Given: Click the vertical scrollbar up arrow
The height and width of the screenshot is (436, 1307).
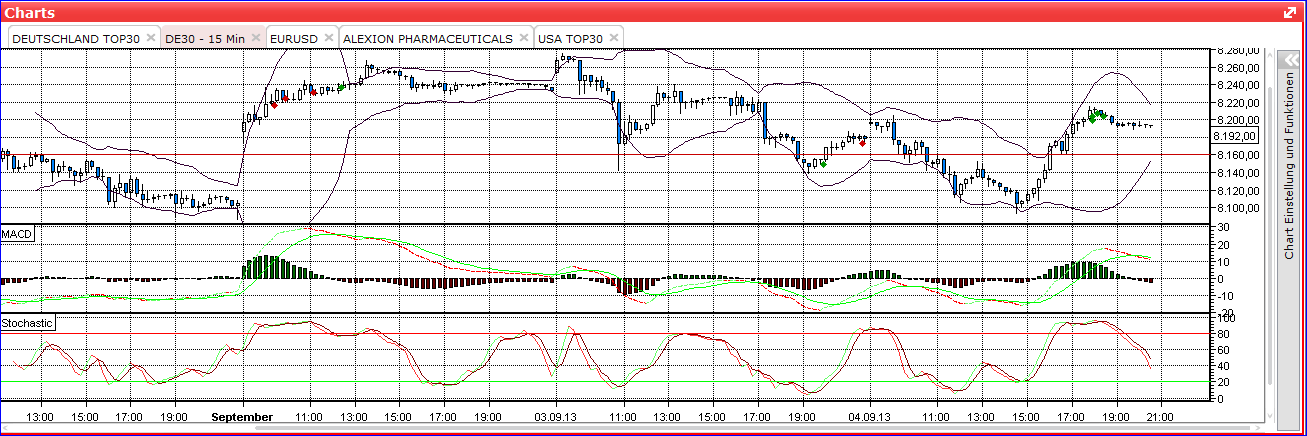Looking at the screenshot, I should (1270, 55).
